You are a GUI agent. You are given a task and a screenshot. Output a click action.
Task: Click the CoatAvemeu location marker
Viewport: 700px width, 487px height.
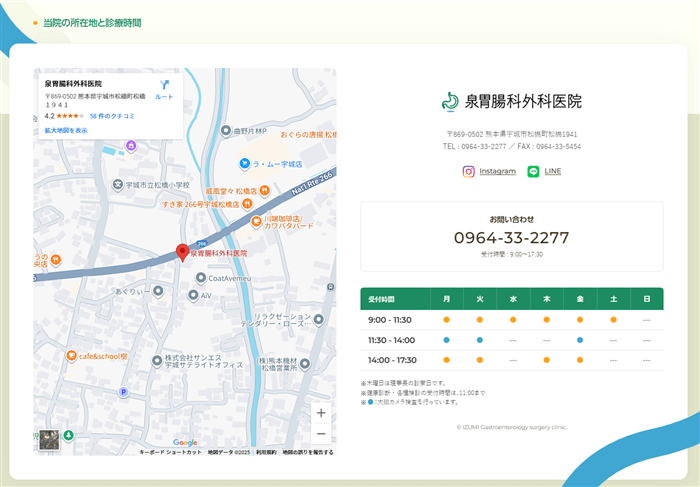coord(201,278)
